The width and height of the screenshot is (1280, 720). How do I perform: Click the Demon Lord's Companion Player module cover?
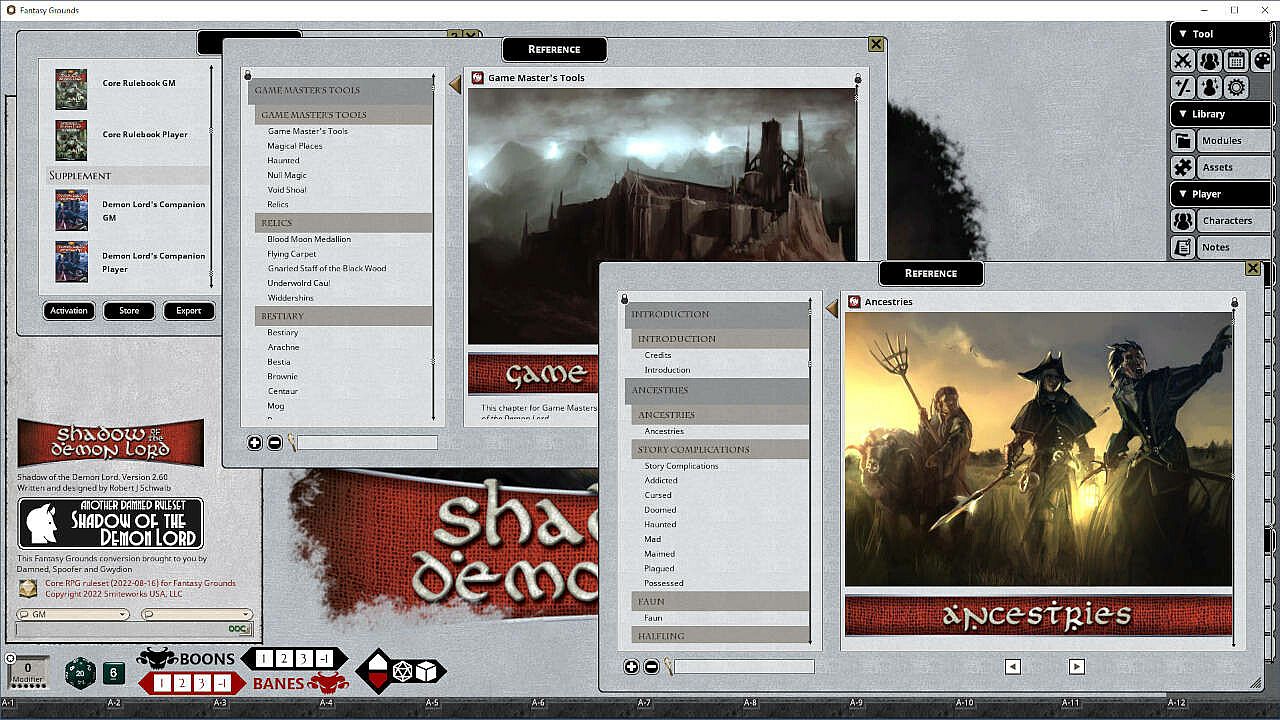71,262
